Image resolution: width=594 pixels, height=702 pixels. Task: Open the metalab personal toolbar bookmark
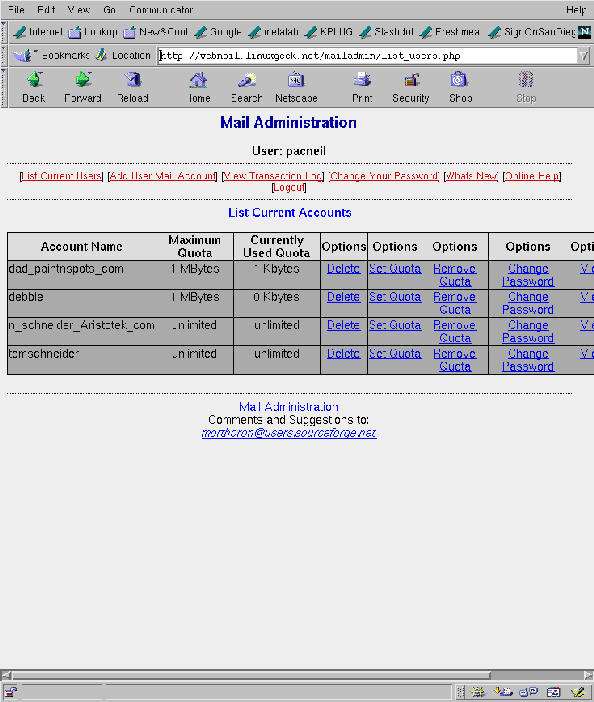click(273, 32)
